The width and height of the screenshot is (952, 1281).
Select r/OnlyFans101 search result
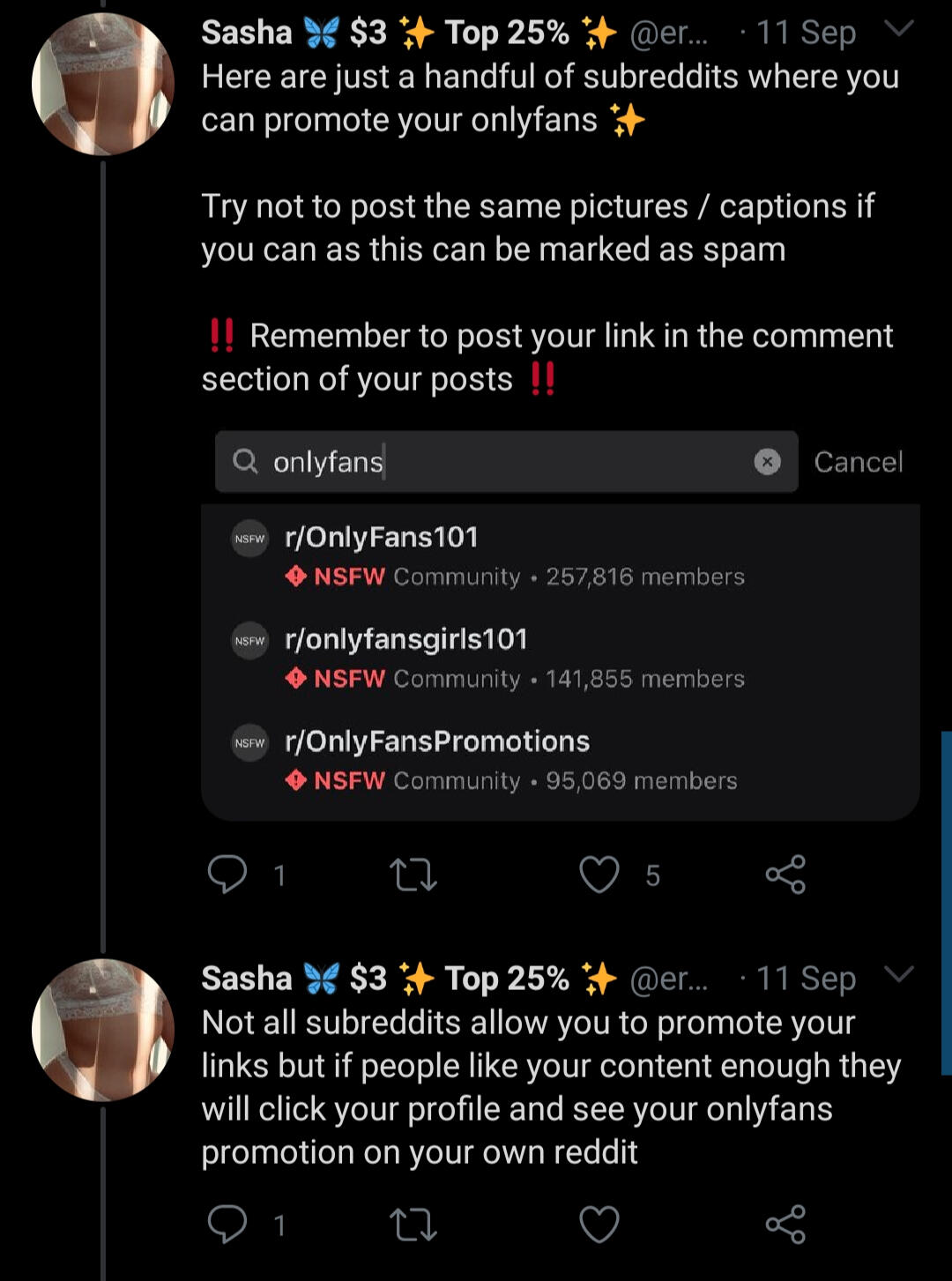coord(381,538)
